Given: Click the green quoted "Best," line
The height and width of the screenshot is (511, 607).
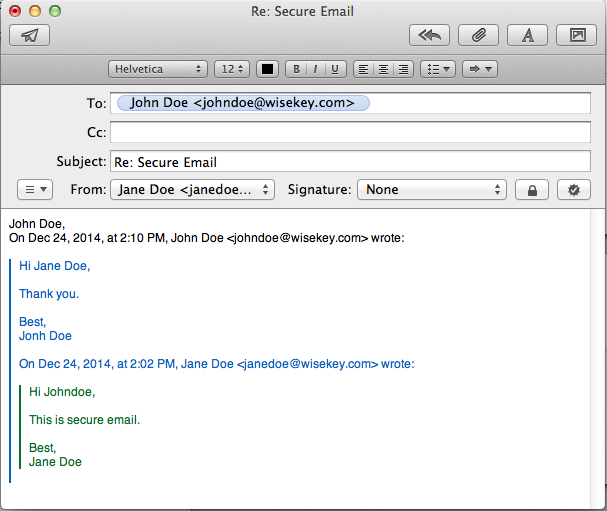Looking at the screenshot, I should [43, 448].
